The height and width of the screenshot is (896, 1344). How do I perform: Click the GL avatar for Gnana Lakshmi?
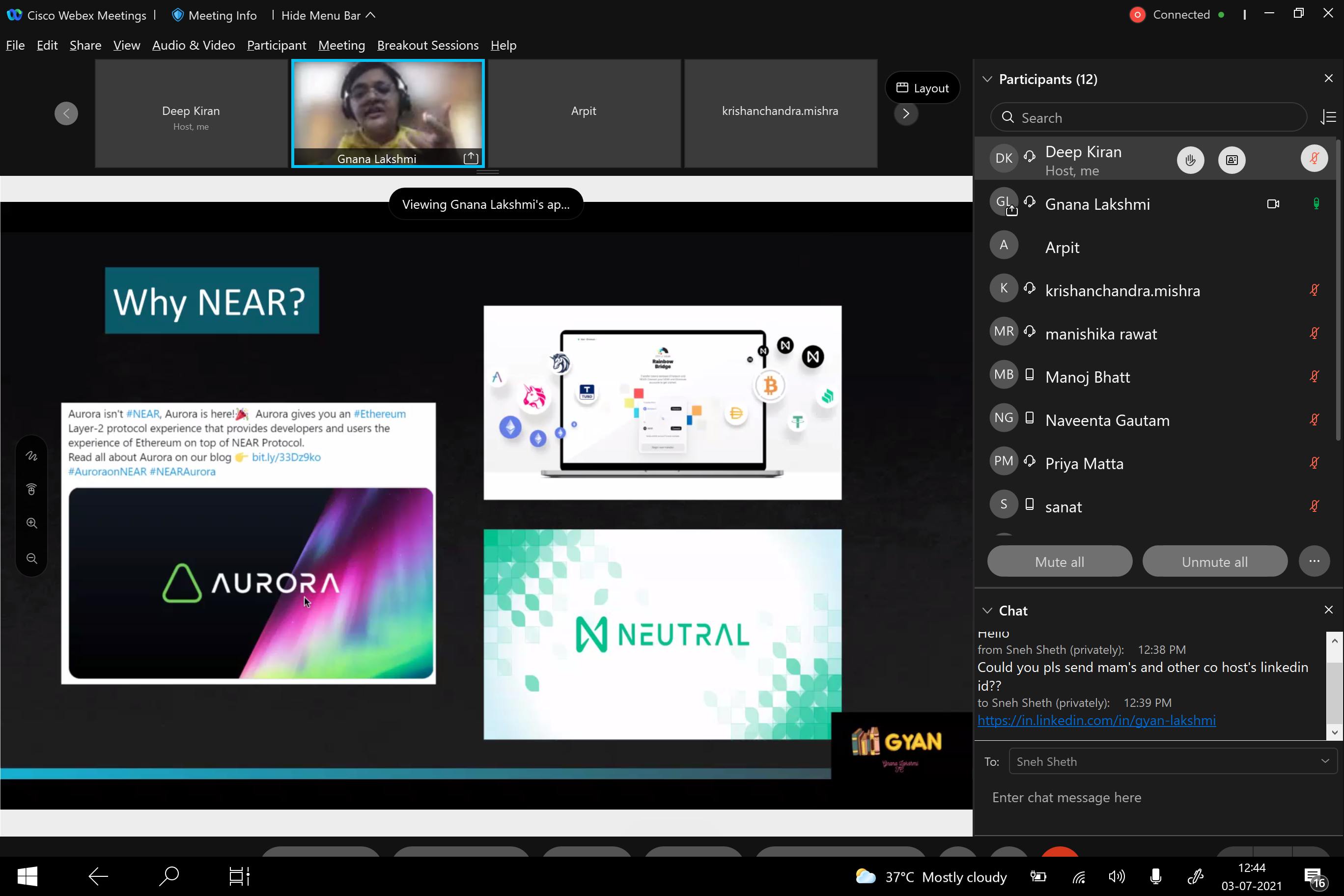[1004, 202]
